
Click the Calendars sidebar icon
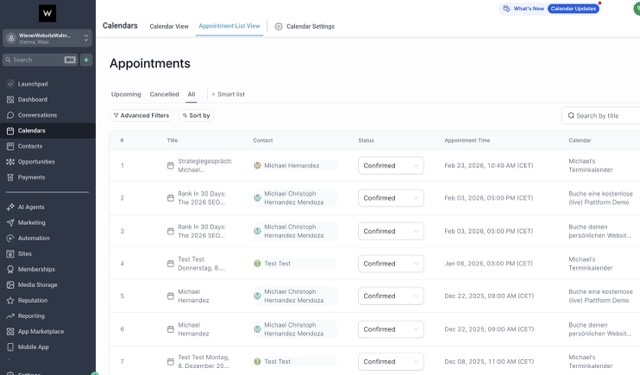(x=11, y=131)
